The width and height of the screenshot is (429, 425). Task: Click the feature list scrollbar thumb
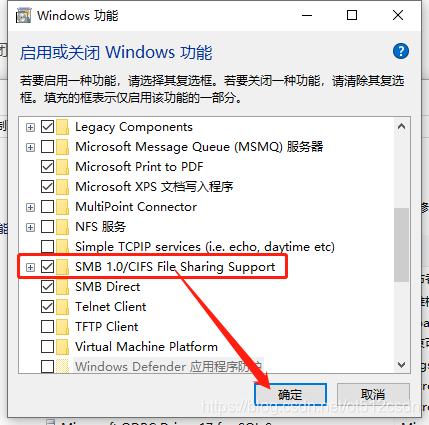[401, 245]
